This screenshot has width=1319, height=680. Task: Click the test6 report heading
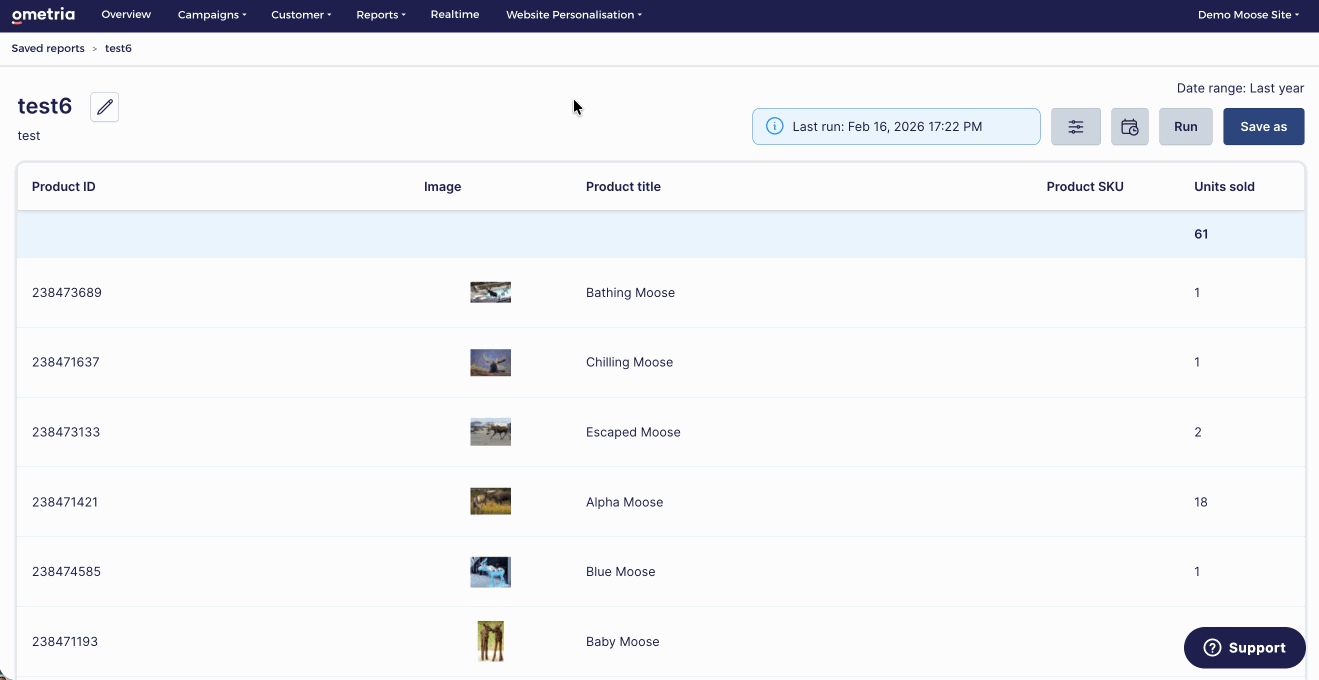coord(45,106)
